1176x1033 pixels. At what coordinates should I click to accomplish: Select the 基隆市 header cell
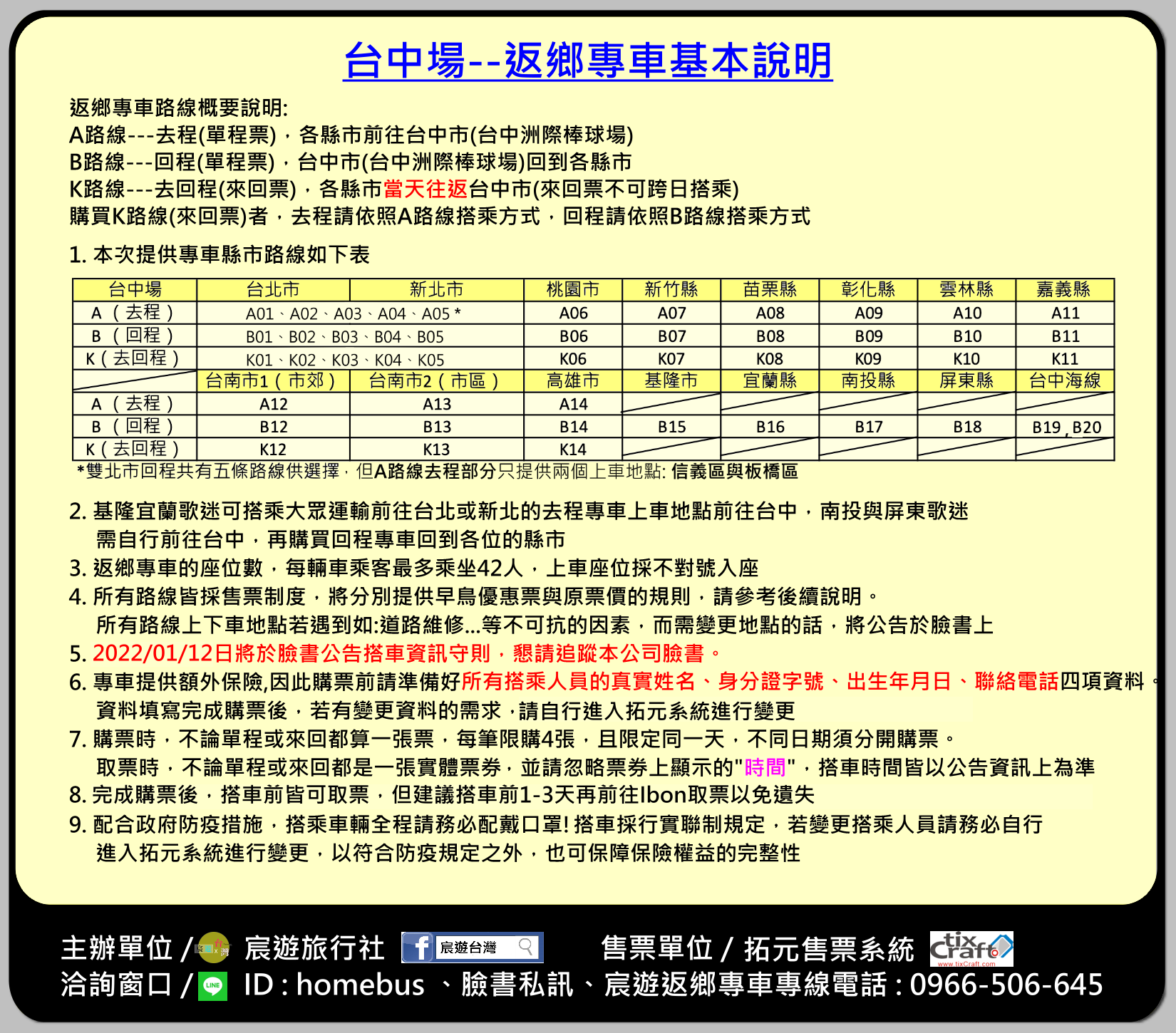point(671,381)
